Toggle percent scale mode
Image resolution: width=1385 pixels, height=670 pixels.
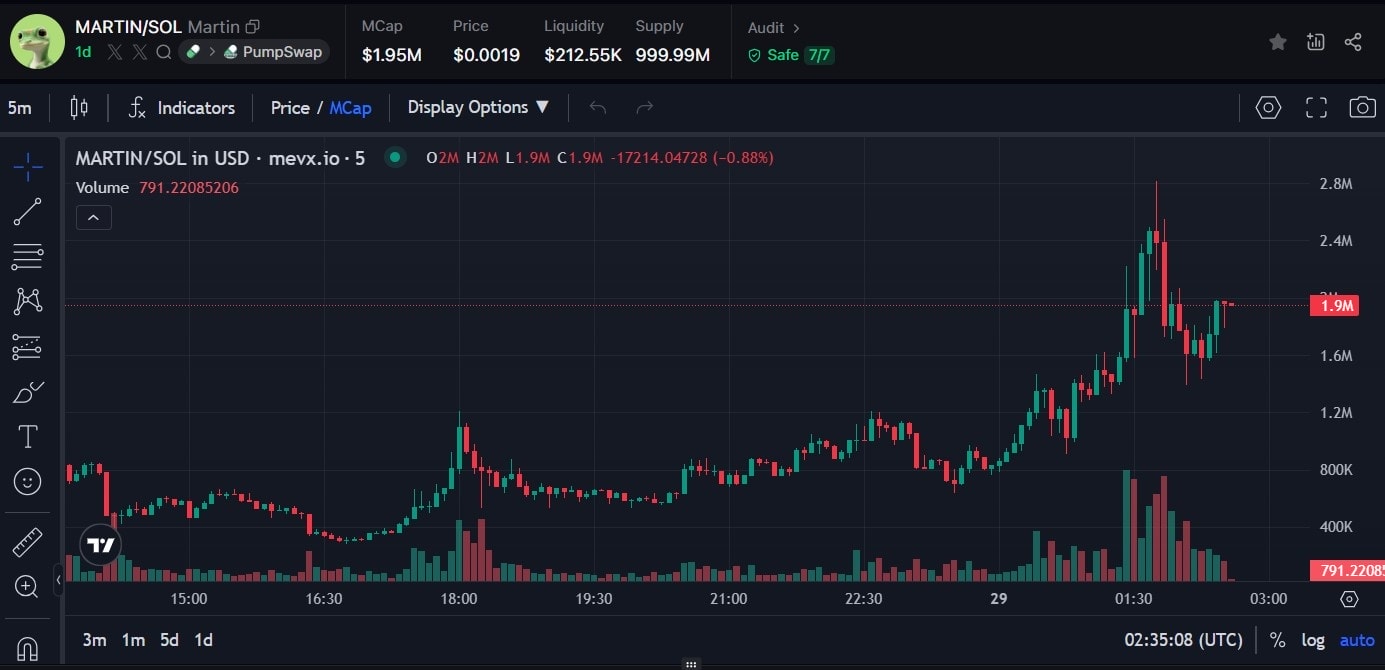[1277, 640]
